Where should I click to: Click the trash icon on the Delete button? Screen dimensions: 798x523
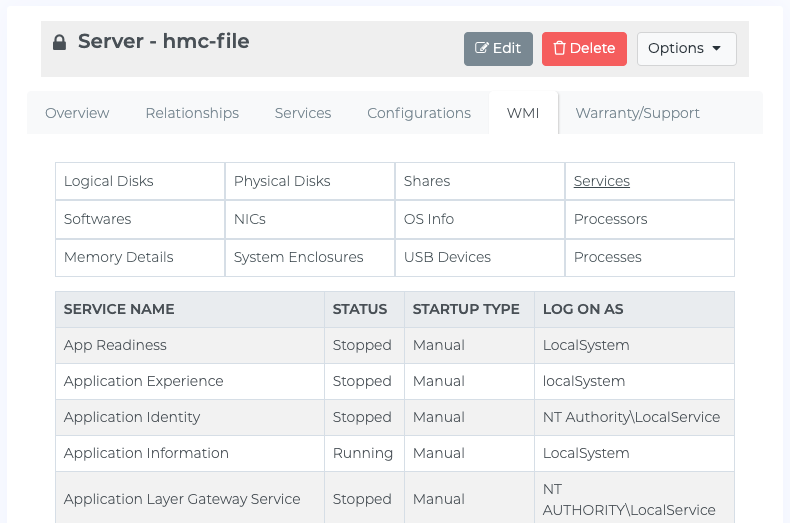coord(559,48)
